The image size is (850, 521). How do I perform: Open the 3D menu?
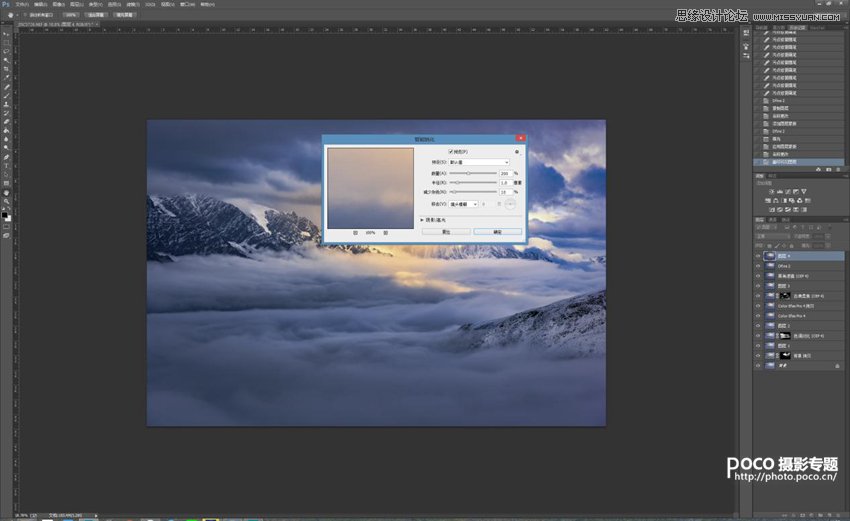(x=150, y=4)
